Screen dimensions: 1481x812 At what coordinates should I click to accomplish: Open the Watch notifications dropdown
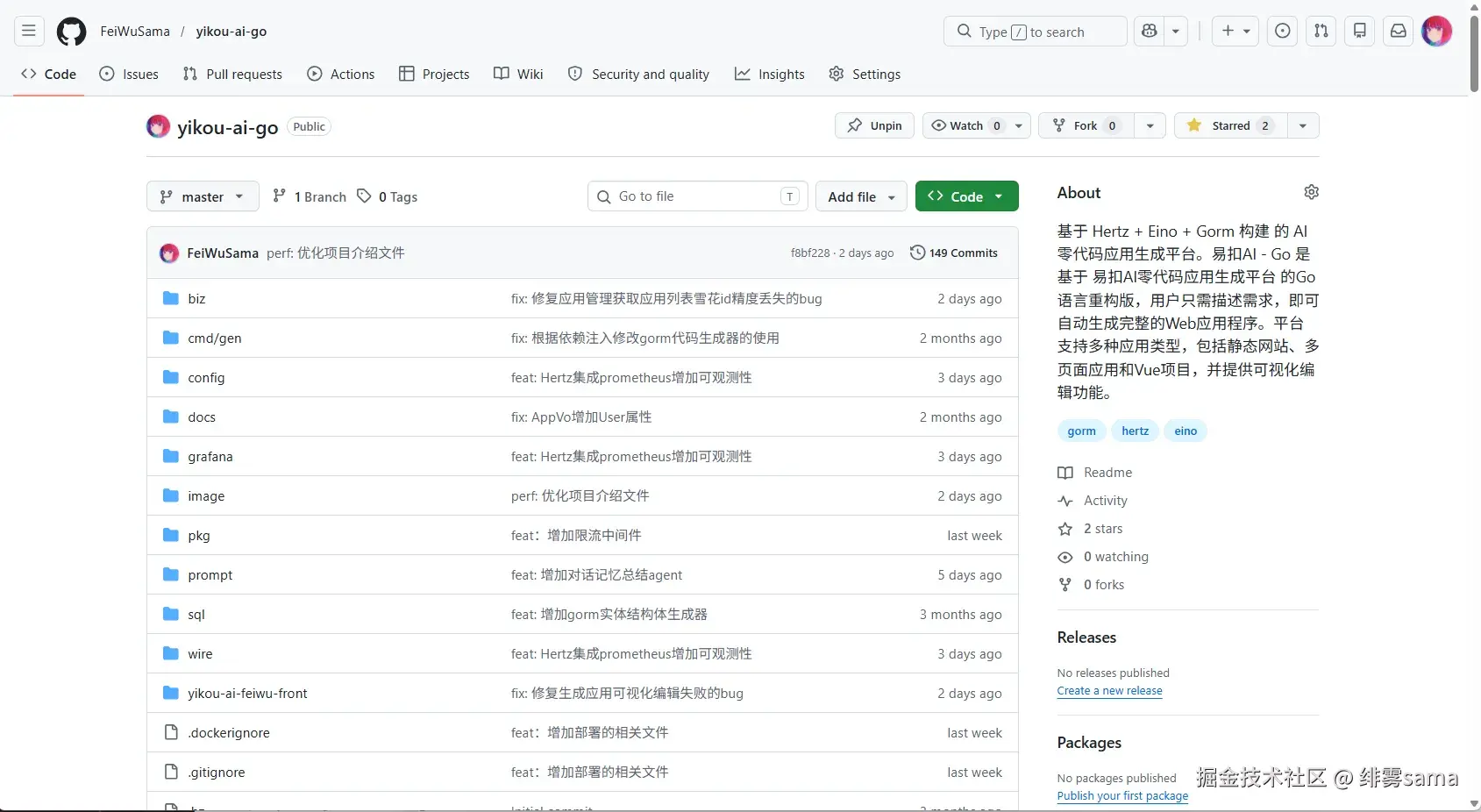[x=976, y=125]
